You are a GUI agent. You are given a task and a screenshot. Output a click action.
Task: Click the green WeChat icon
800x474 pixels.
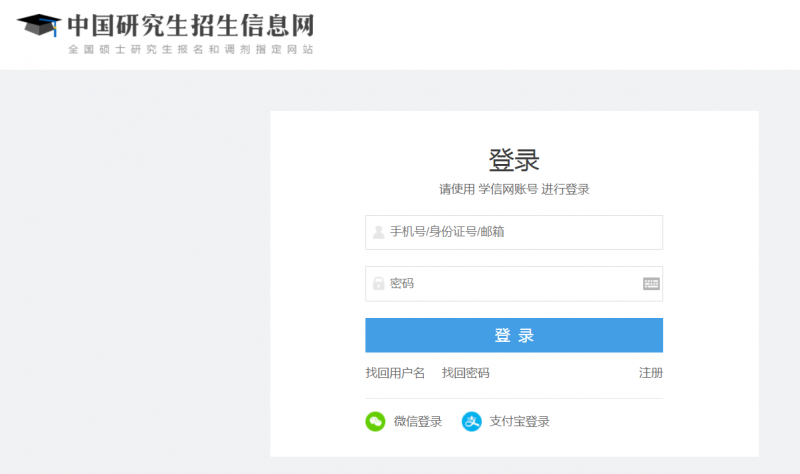point(375,421)
